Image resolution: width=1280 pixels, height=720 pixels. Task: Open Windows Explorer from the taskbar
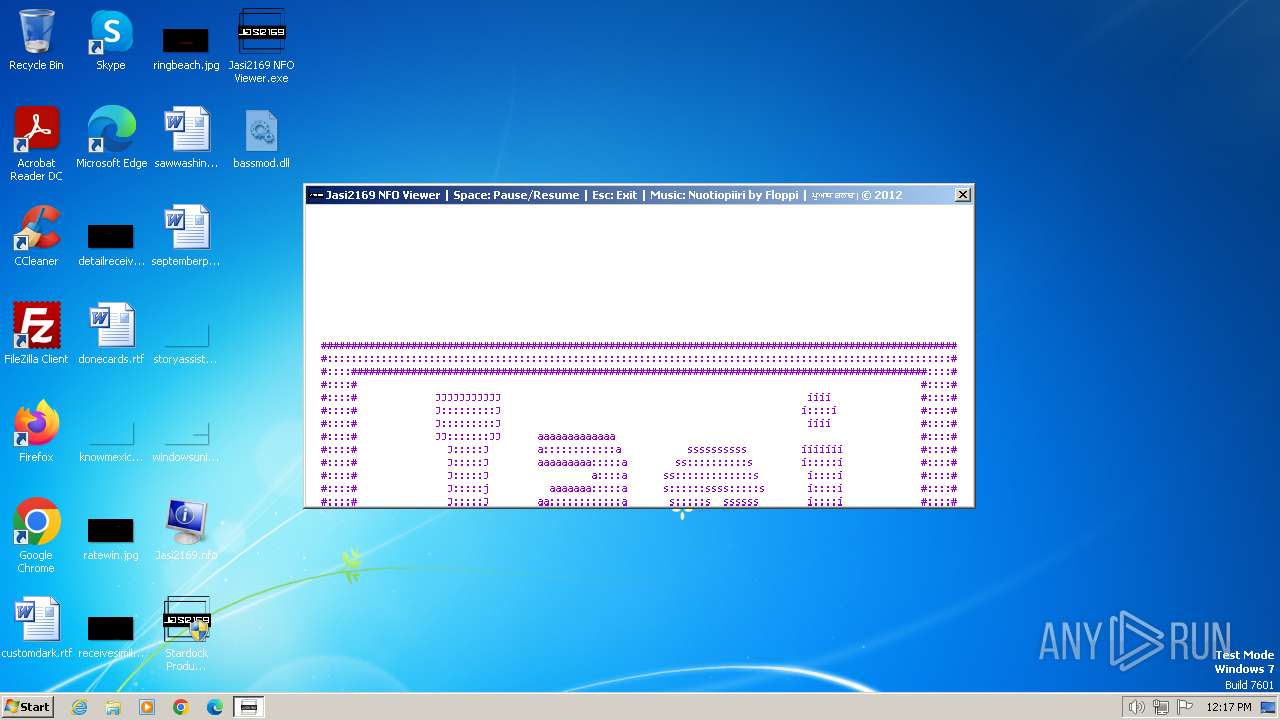point(113,707)
